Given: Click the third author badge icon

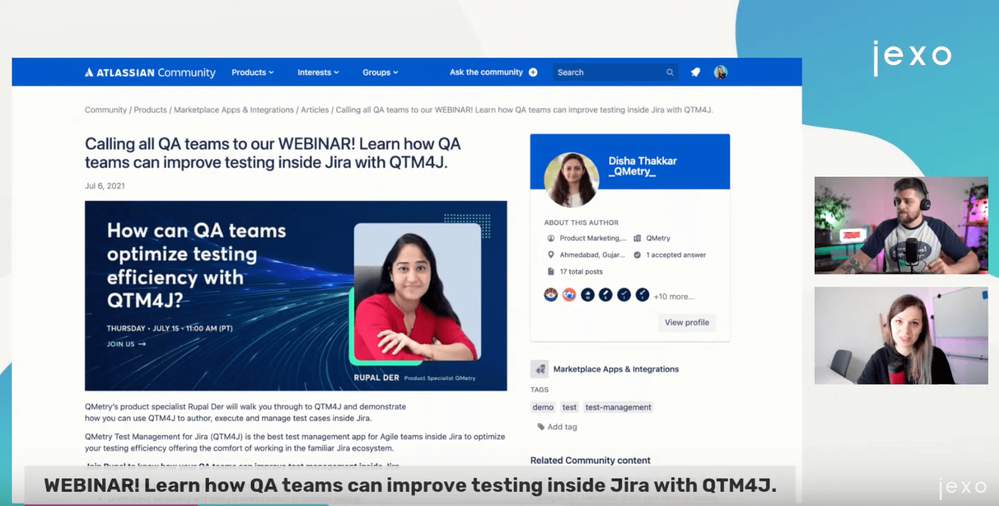Looking at the screenshot, I should [587, 294].
